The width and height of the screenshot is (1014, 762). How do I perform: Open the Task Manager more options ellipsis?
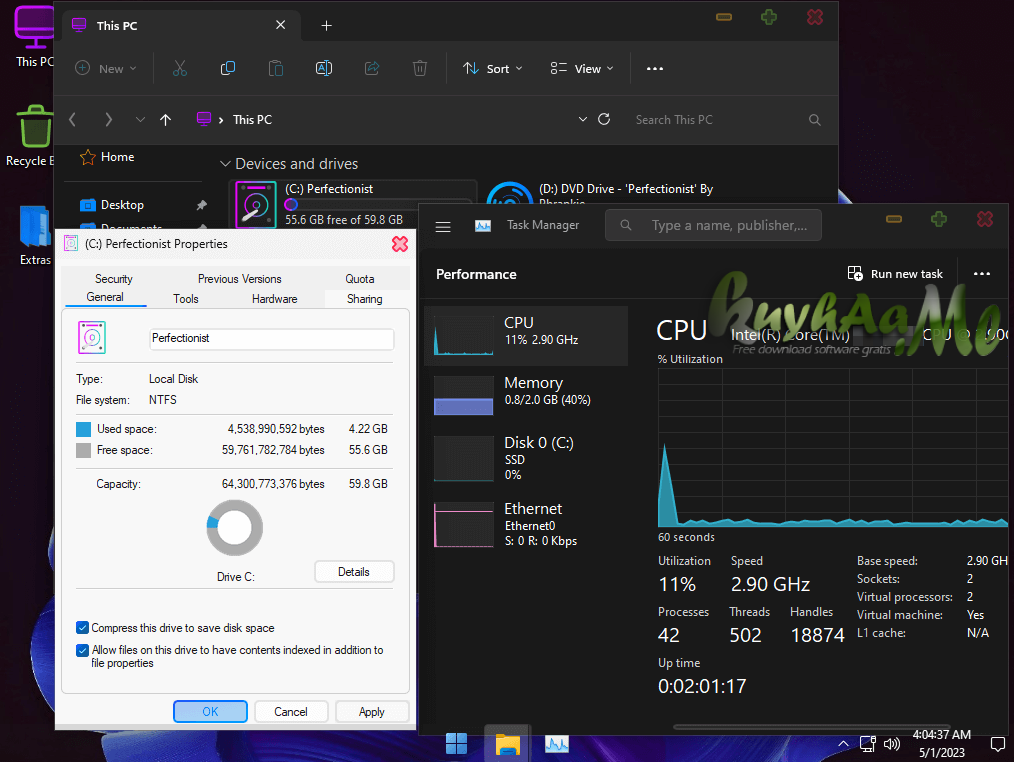click(x=982, y=274)
